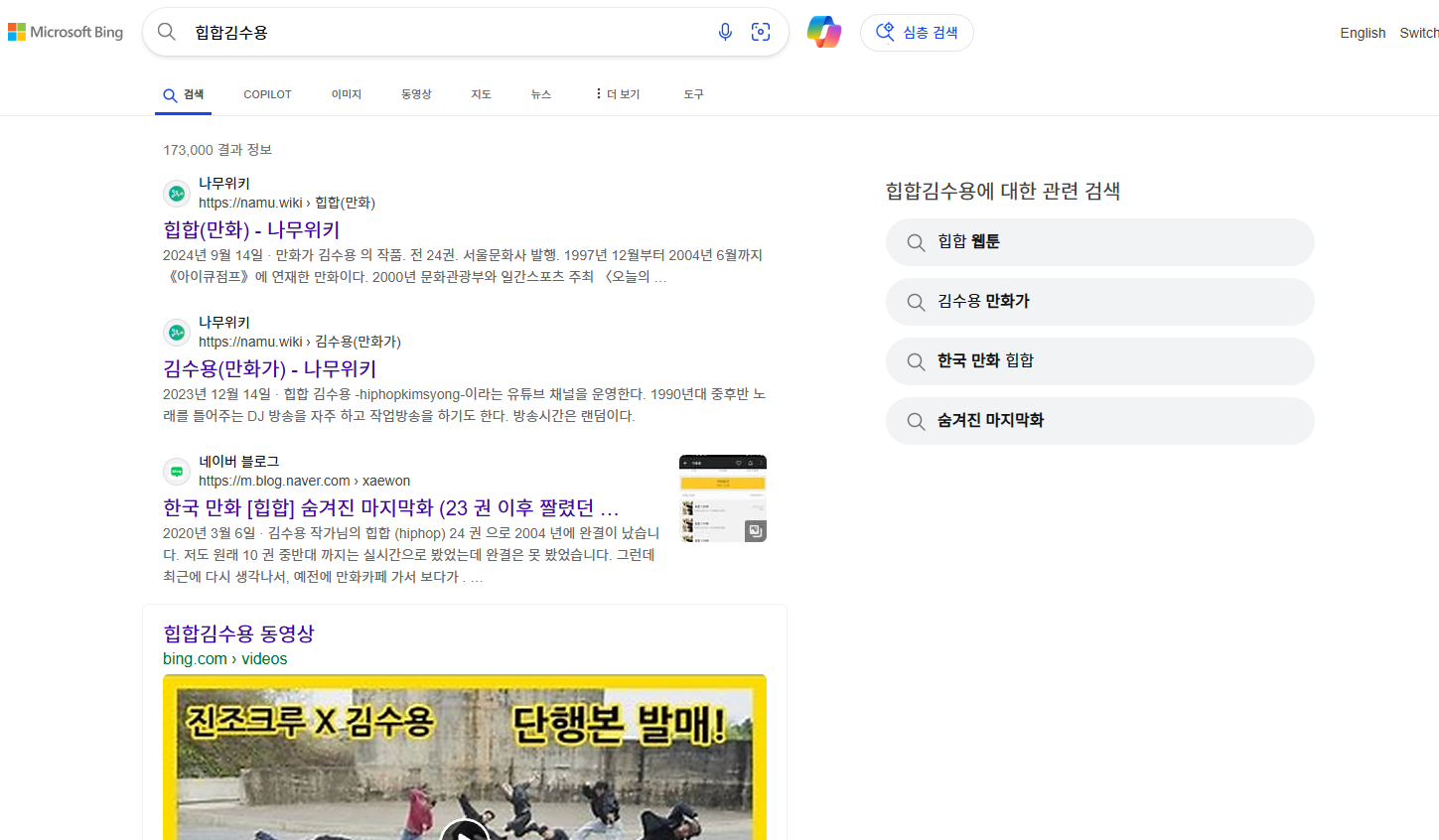The width and height of the screenshot is (1439, 840).
Task: Click magnifier icon beside 김수용 만화가
Action: [x=916, y=302]
